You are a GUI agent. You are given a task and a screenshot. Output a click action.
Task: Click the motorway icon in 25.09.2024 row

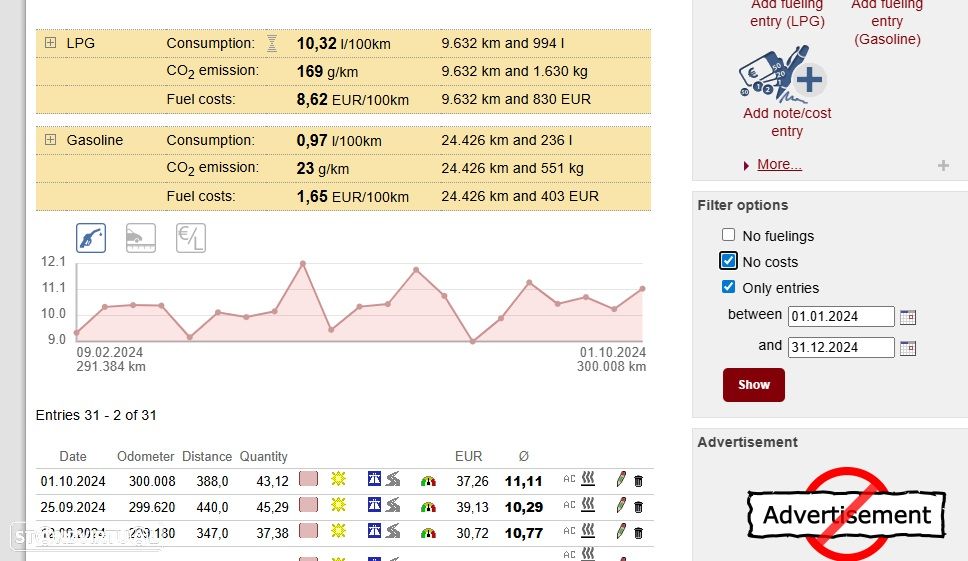coord(374,505)
